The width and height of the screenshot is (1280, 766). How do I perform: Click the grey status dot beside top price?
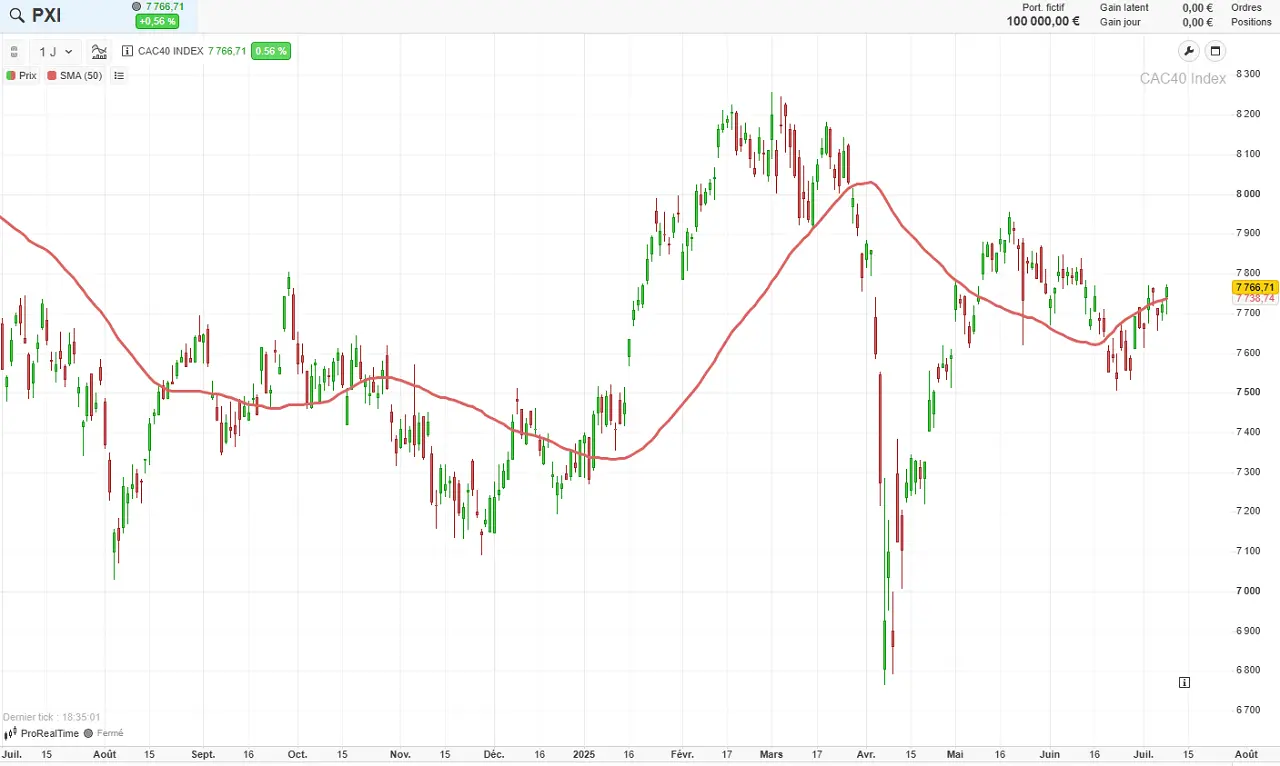coord(137,6)
